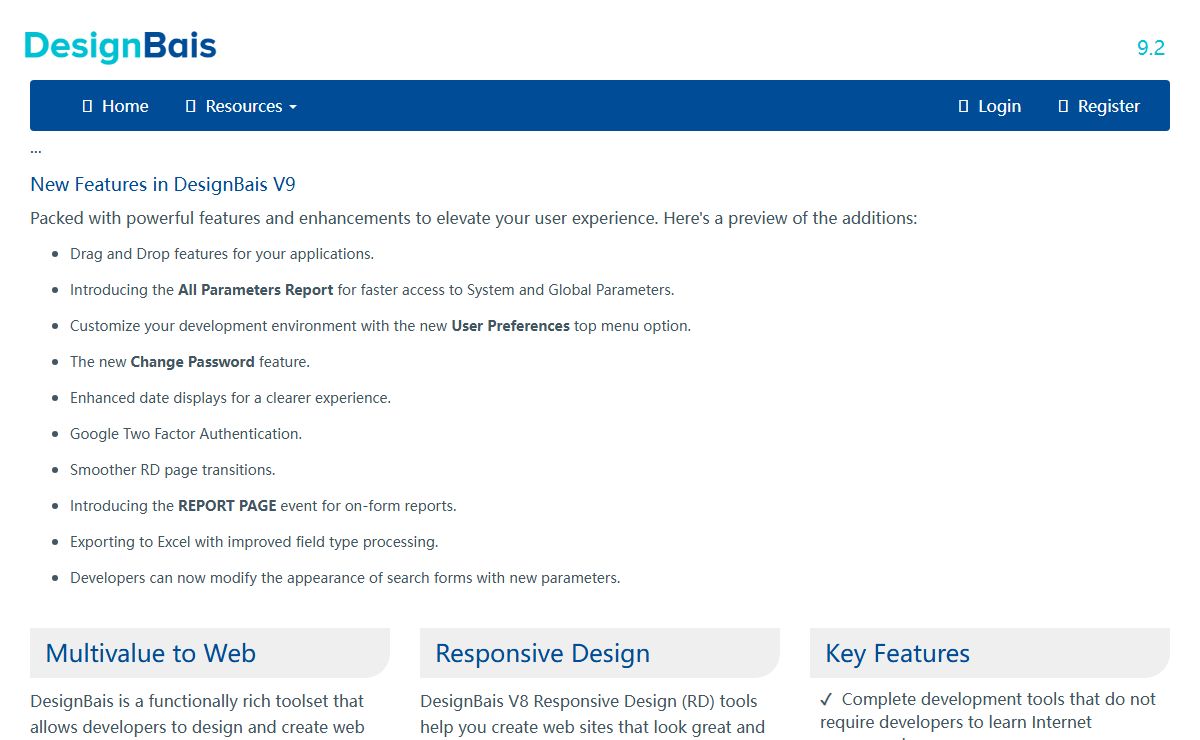Click the ellipsis below the navigation bar
1200x740 pixels.
(36, 150)
